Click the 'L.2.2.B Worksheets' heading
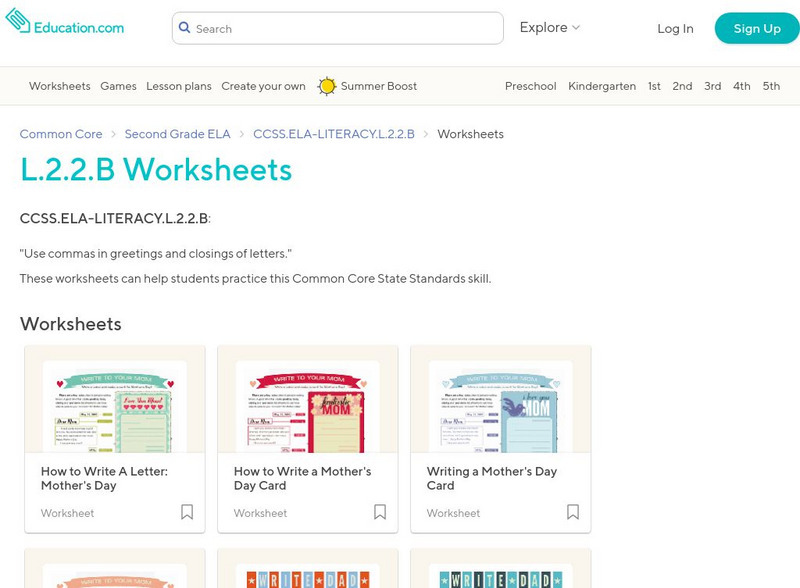This screenshot has height=588, width=800. pyautogui.click(x=156, y=169)
